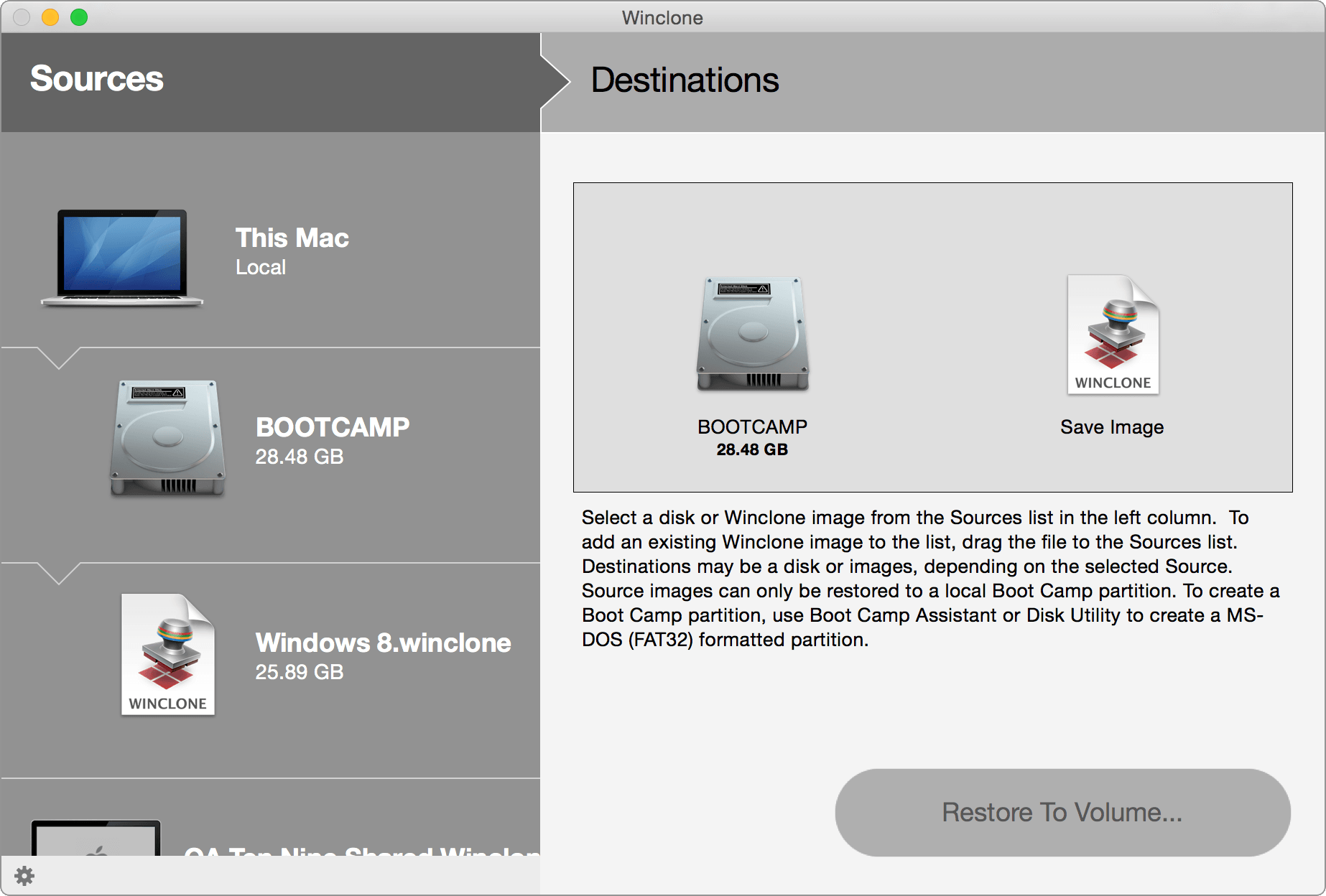Select the BOOTCAMP disk icon in Sources
The height and width of the screenshot is (896, 1326).
point(167,438)
